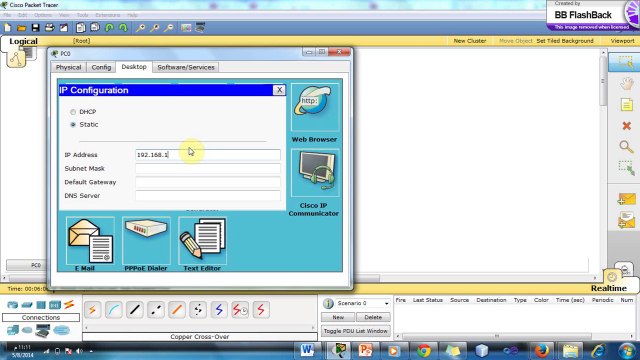Viewport: 640px width, 360px height.
Task: Switch to Realtime mode tab
Action: (x=609, y=288)
